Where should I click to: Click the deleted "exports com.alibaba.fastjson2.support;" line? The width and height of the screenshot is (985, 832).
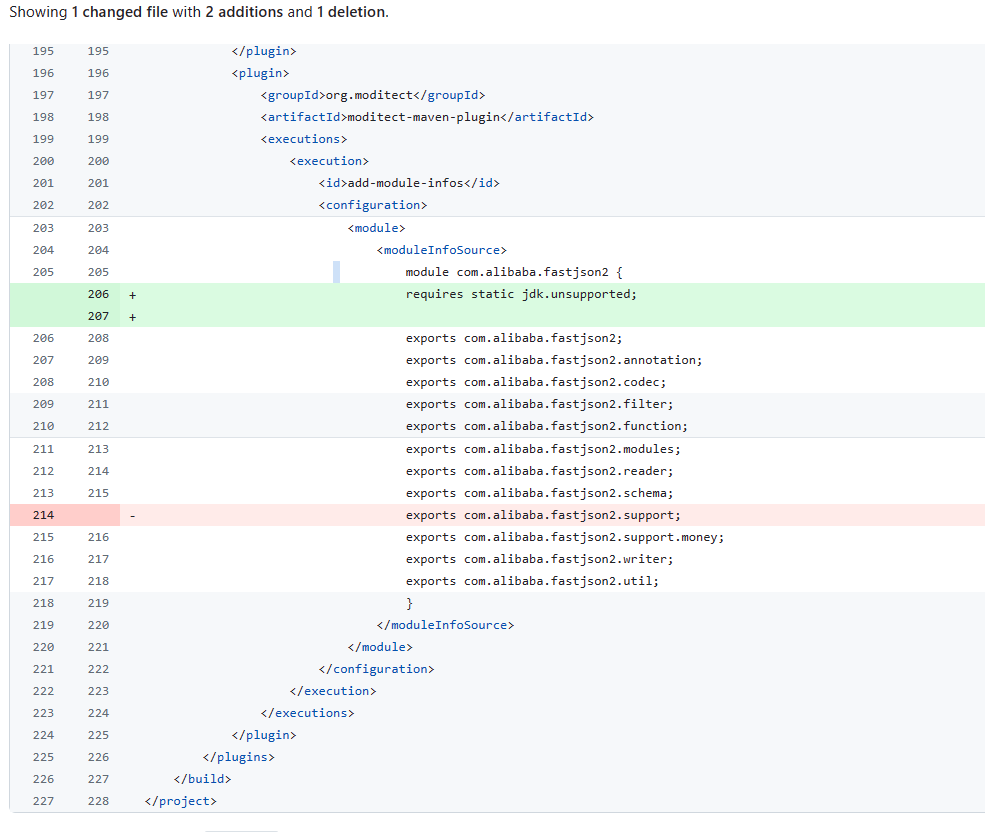(x=542, y=515)
